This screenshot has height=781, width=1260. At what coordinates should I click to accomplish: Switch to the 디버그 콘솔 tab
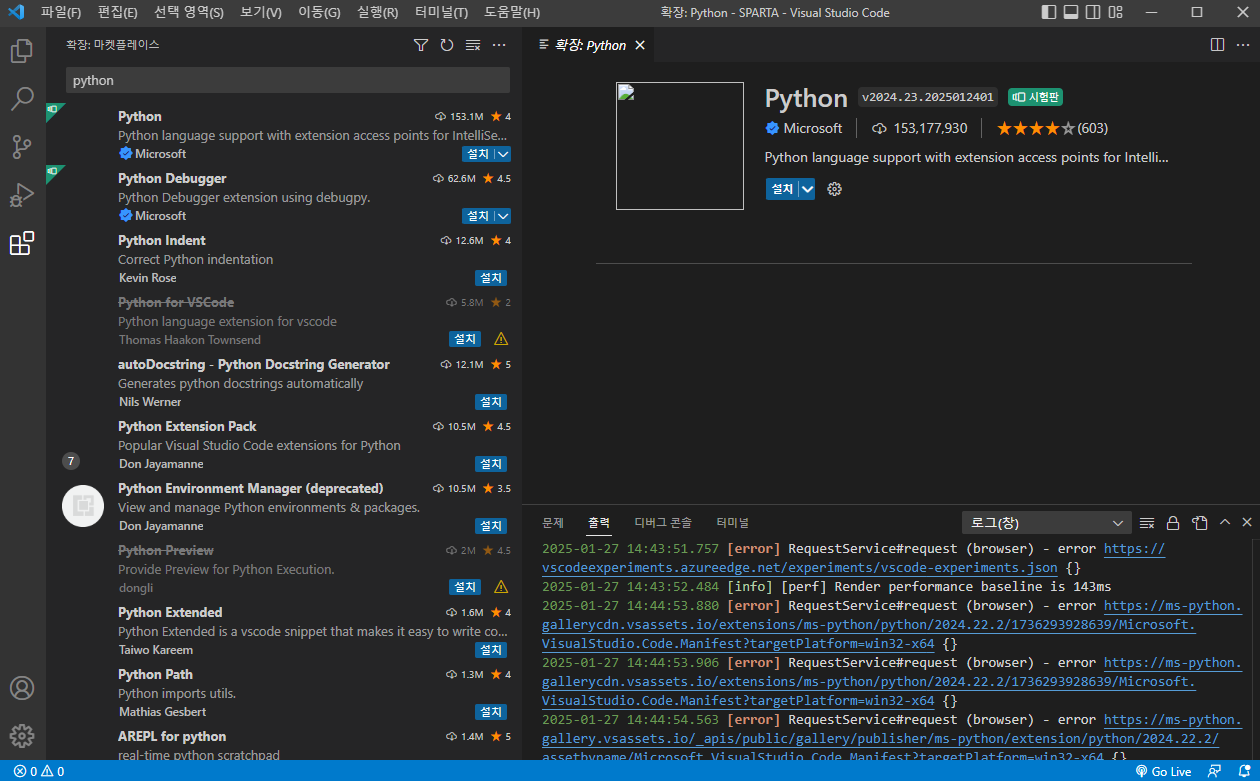(663, 523)
